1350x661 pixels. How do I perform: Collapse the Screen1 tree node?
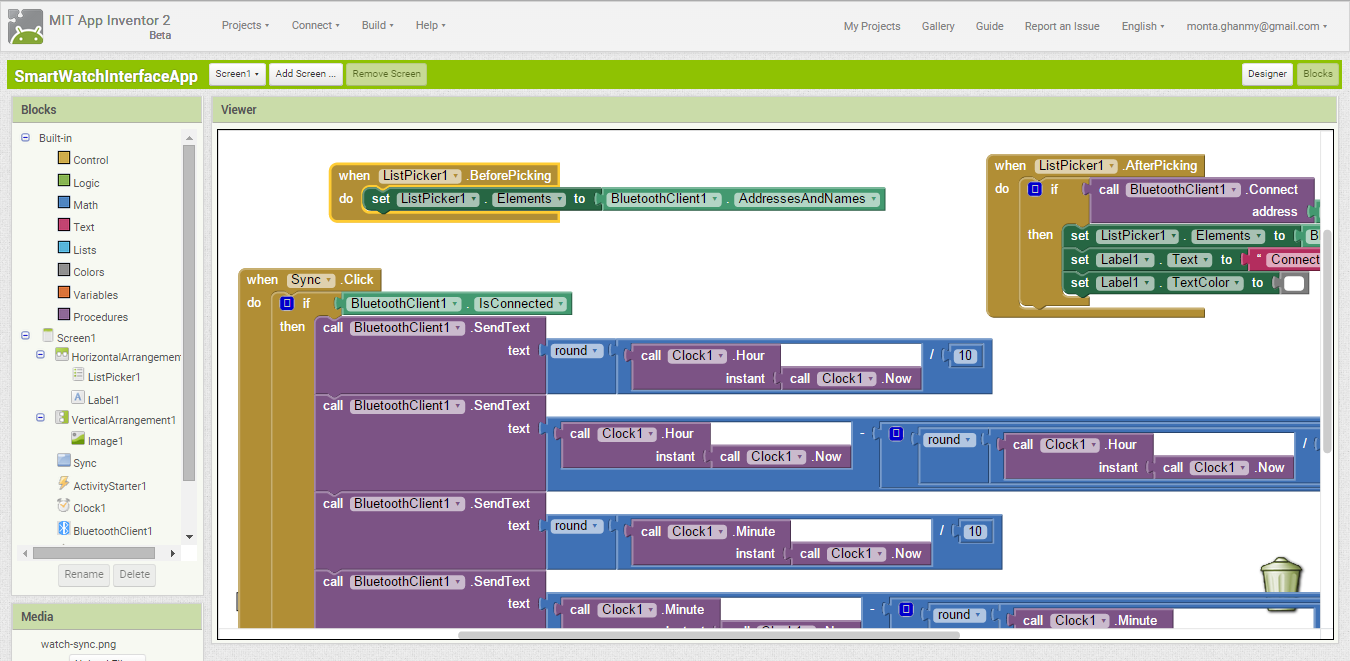point(25,337)
